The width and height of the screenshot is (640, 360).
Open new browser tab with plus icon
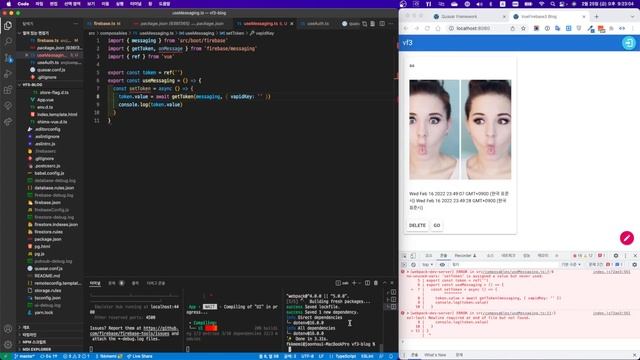pyautogui.click(x=596, y=17)
